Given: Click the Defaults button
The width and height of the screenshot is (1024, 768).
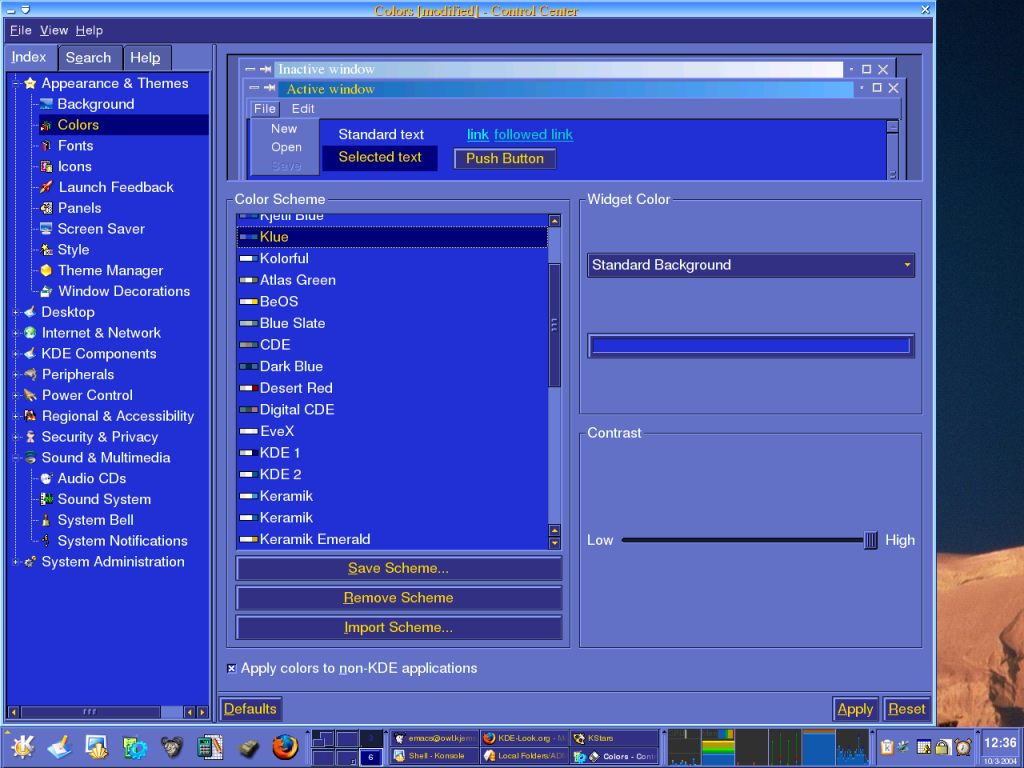Looking at the screenshot, I should coord(250,709).
